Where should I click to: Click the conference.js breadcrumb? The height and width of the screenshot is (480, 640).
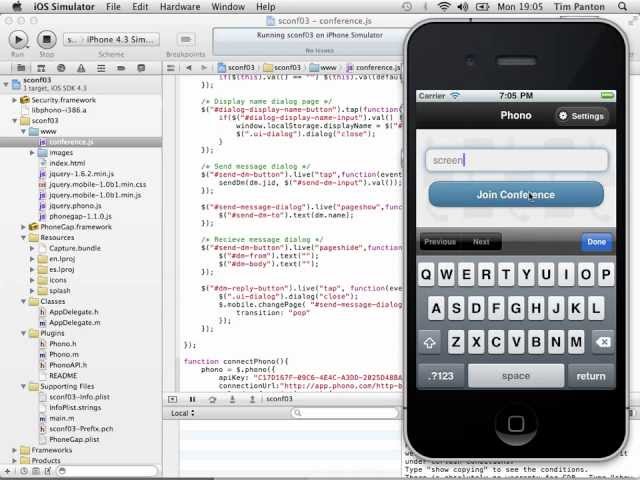[x=373, y=67]
